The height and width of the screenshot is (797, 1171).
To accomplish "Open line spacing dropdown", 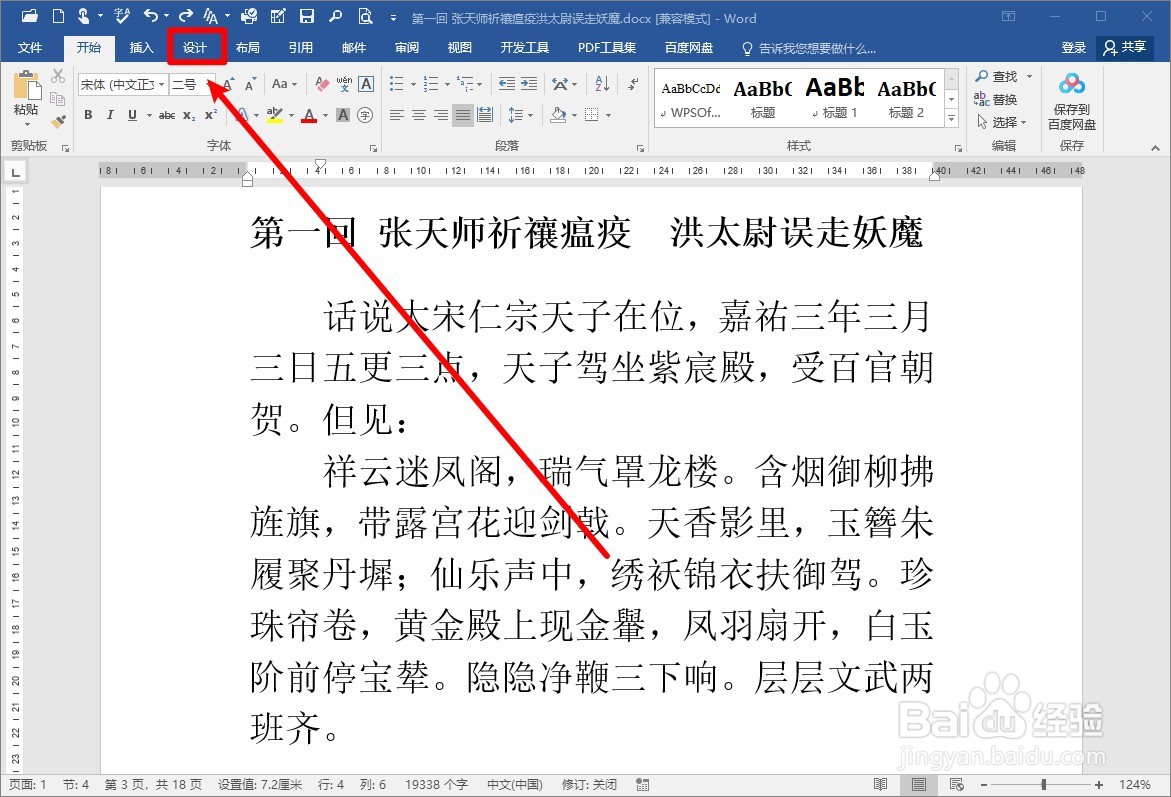I will [520, 115].
